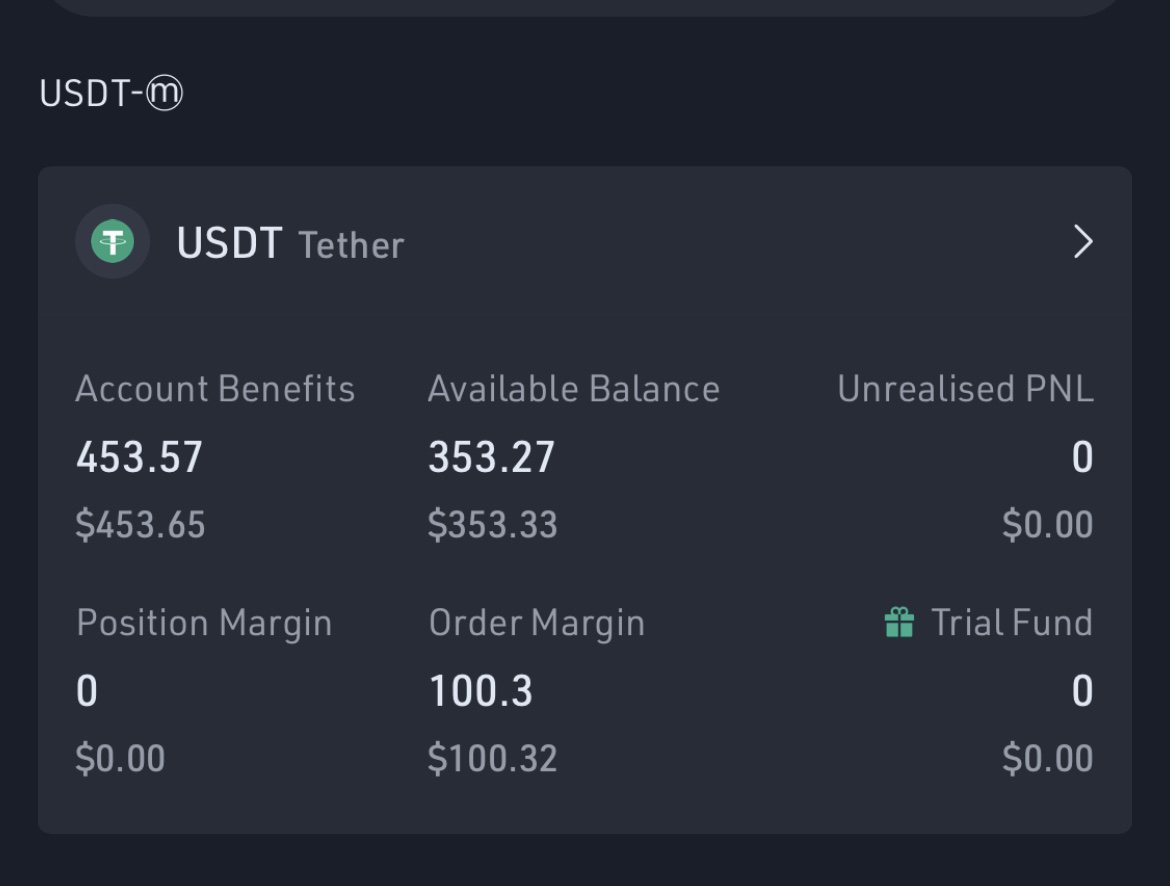Tap the Position Margin label

click(x=204, y=623)
